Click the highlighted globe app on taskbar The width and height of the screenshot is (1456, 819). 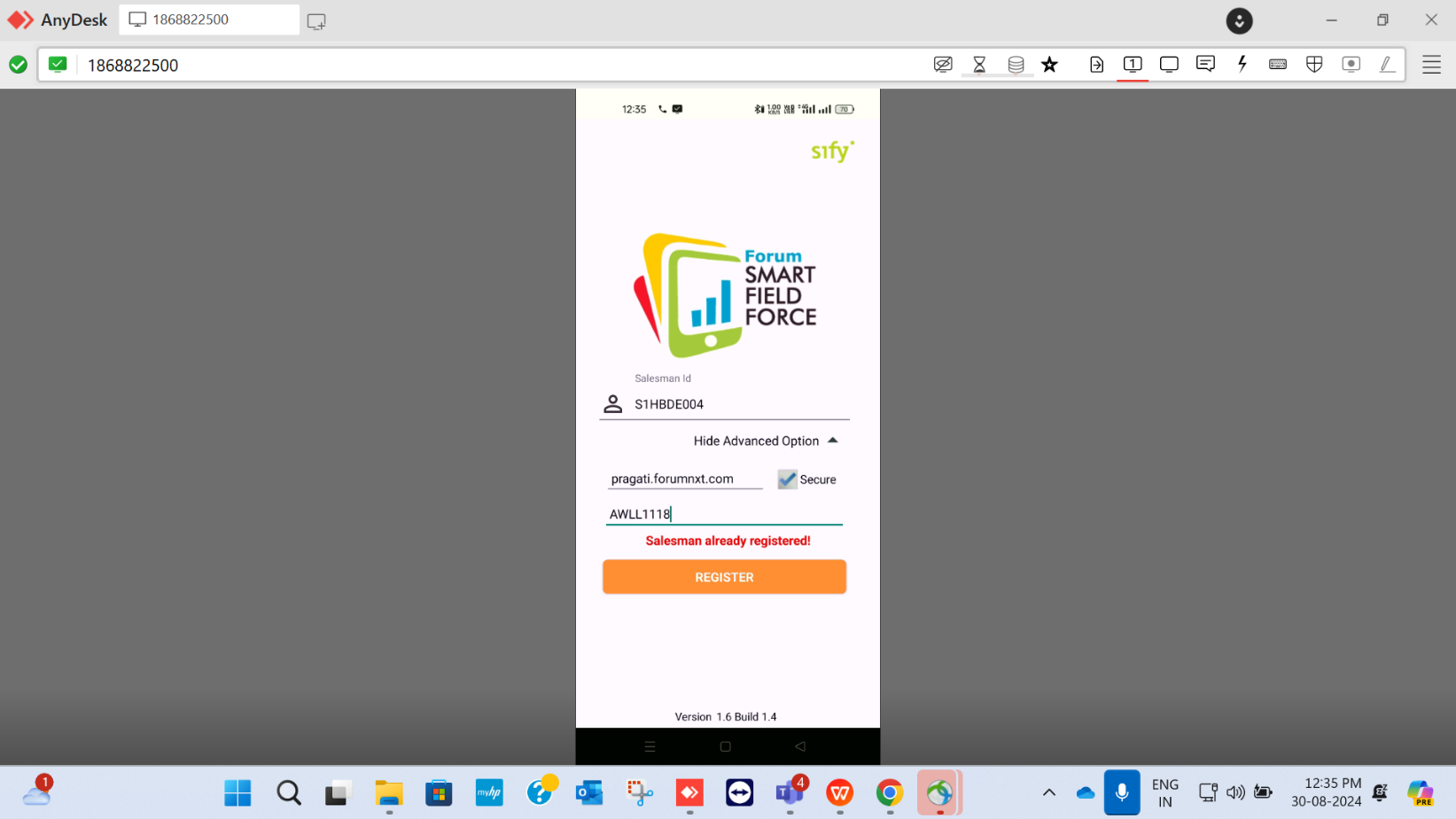pyautogui.click(x=939, y=792)
